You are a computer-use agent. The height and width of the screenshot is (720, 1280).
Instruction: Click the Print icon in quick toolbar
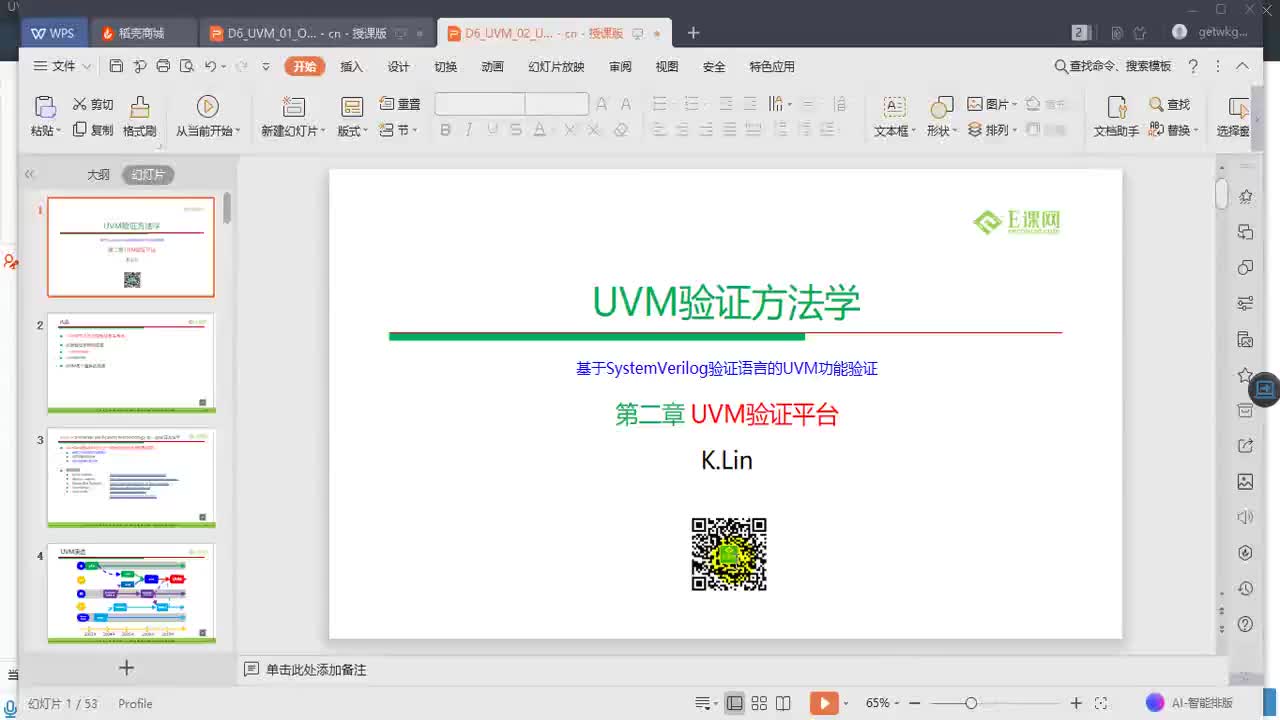163,66
